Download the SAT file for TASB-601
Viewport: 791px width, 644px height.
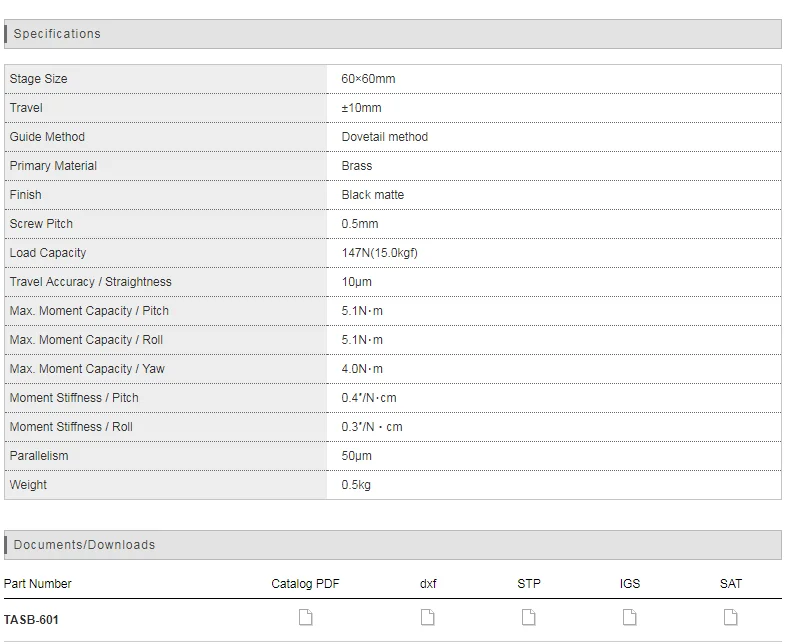point(731,618)
